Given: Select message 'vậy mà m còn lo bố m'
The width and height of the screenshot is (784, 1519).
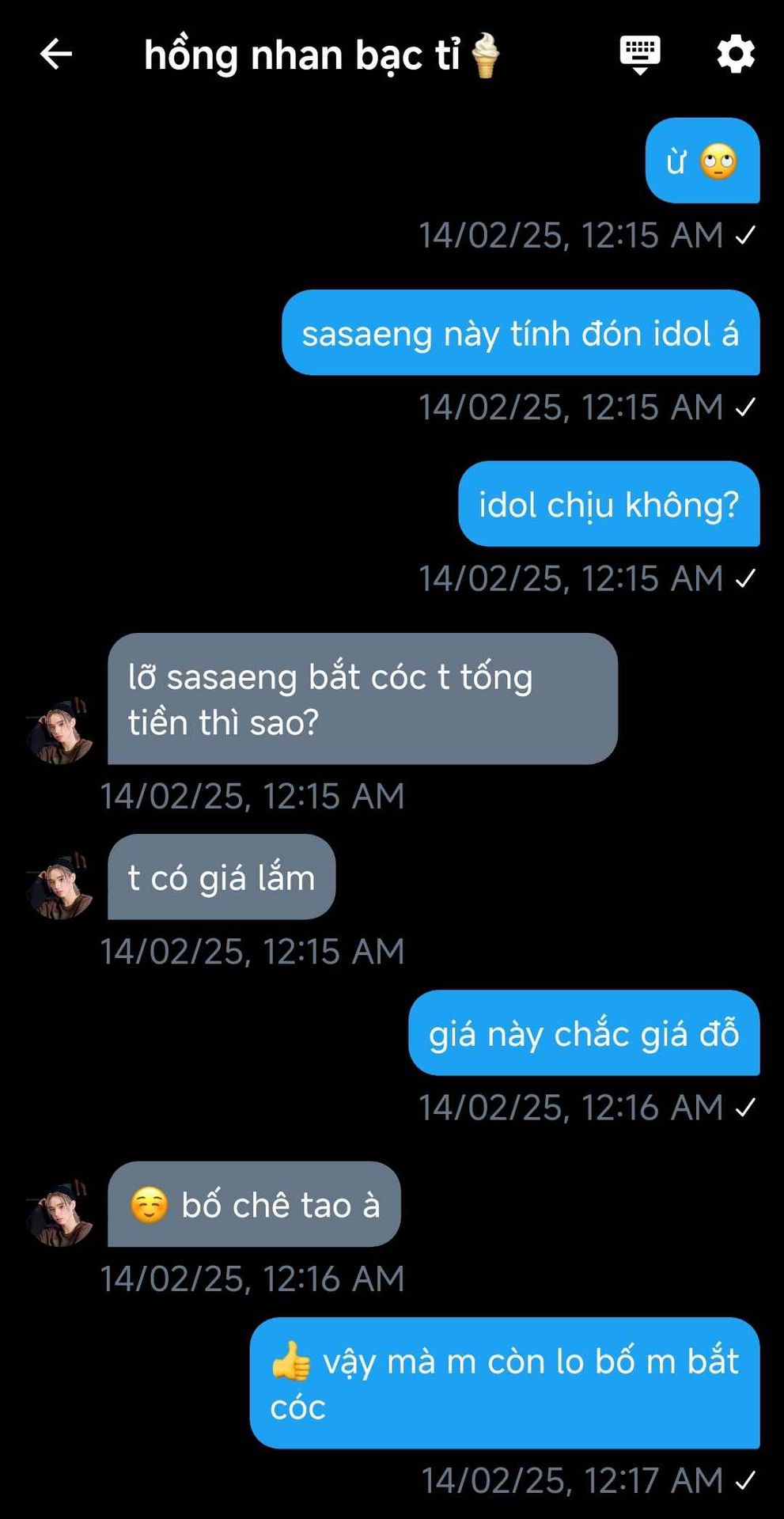Looking at the screenshot, I should point(505,1383).
